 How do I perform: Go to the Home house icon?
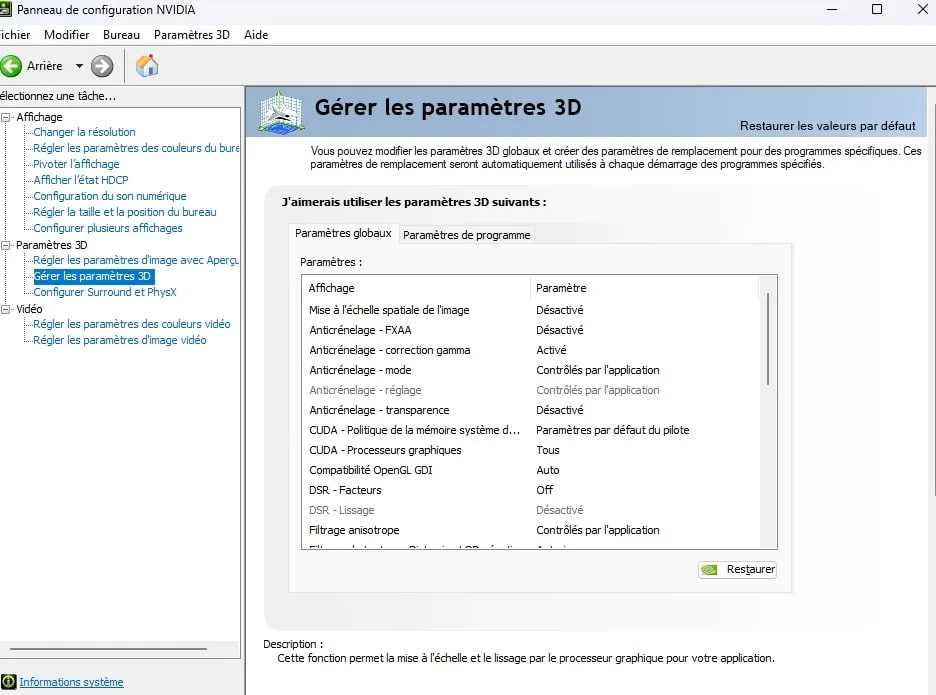coord(147,66)
